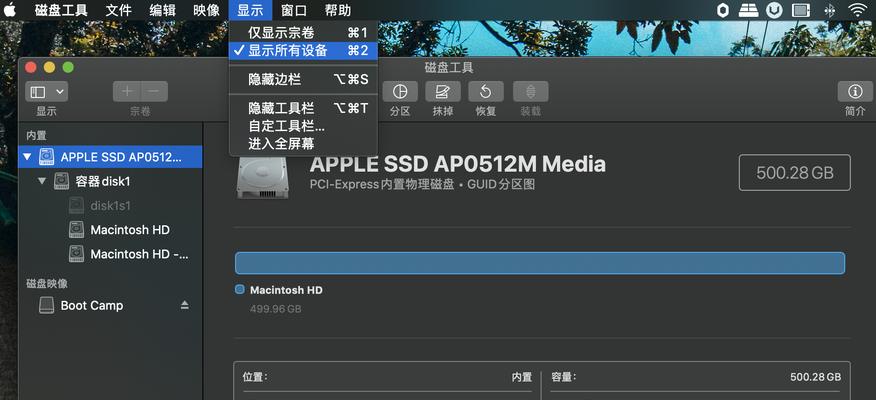Open the Wi-Fi status menu
The width and height of the screenshot is (876, 400).
[856, 10]
